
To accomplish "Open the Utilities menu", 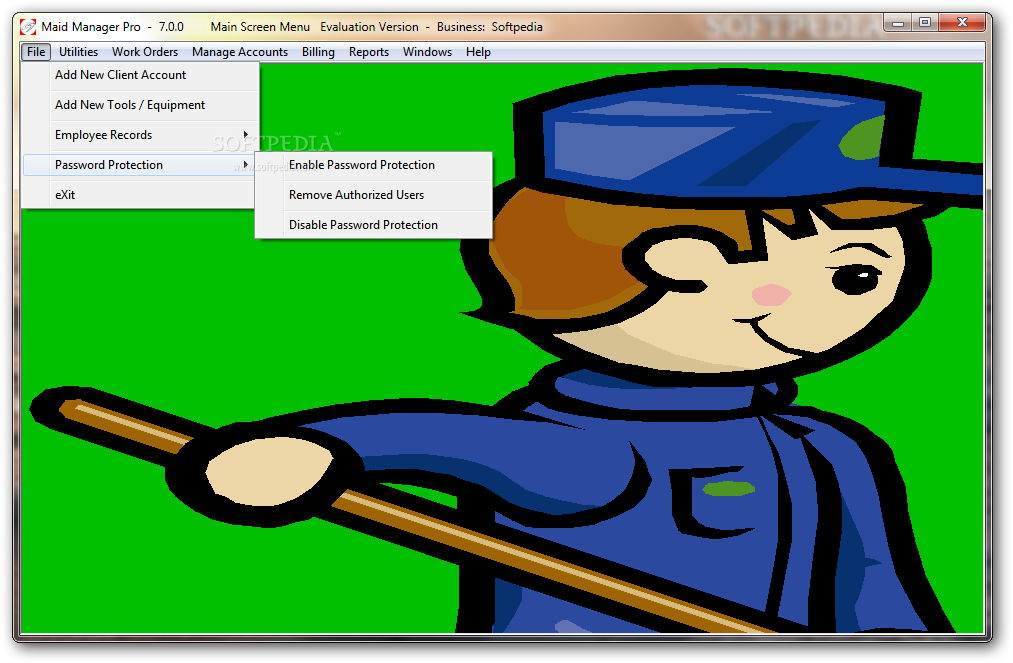I will click(78, 52).
